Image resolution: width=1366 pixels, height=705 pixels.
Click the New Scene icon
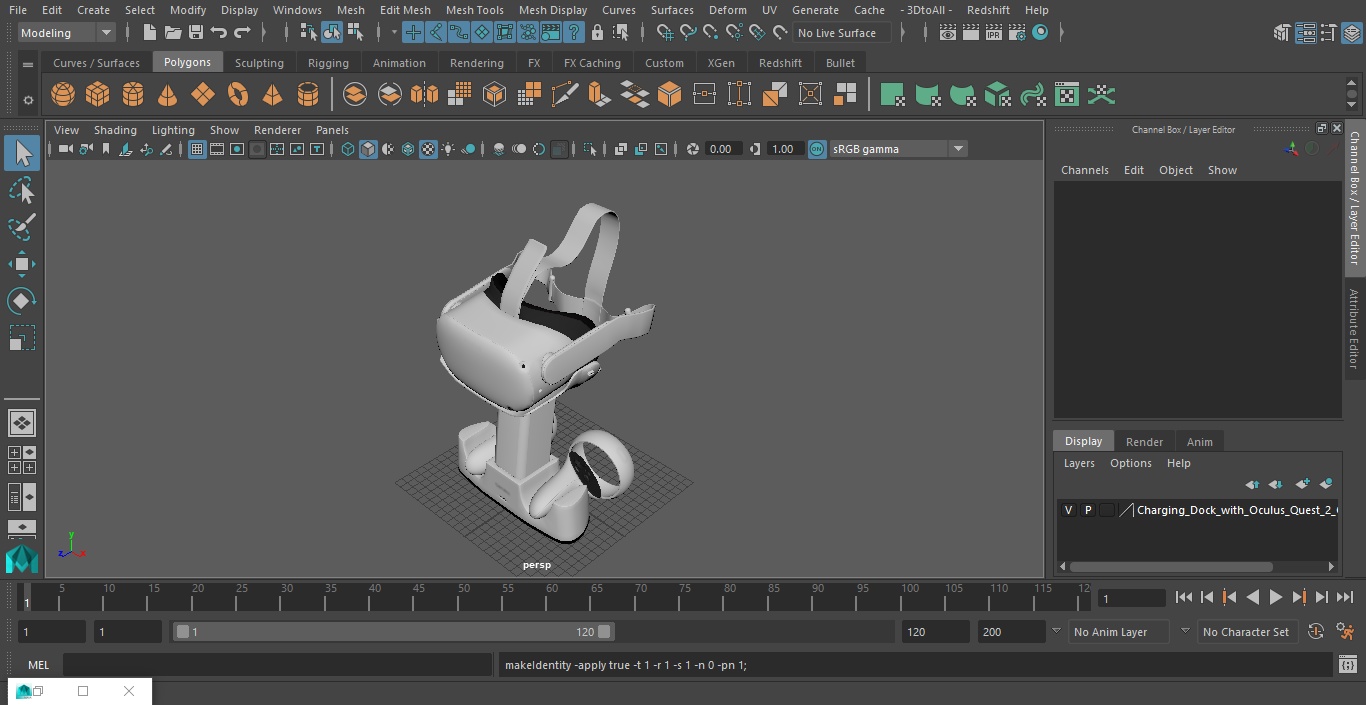coord(149,33)
